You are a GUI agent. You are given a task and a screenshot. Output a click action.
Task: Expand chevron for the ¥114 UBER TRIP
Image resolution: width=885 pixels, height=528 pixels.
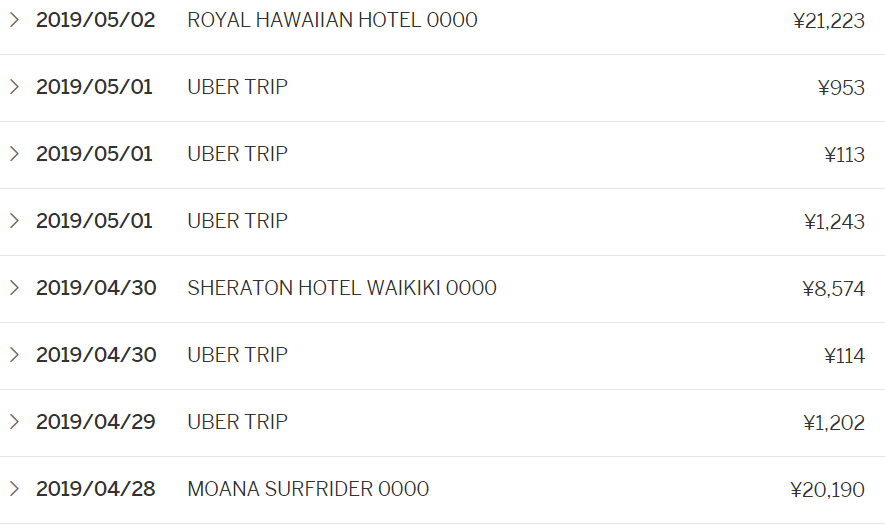tap(14, 355)
